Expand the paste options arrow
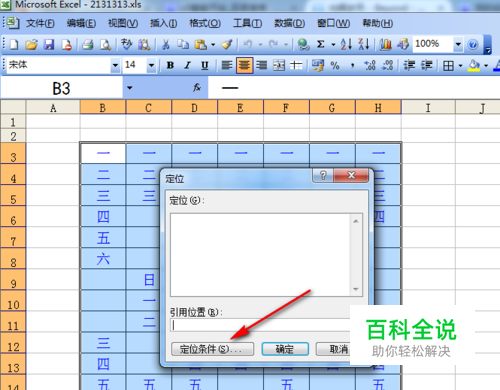 pyautogui.click(x=213, y=44)
